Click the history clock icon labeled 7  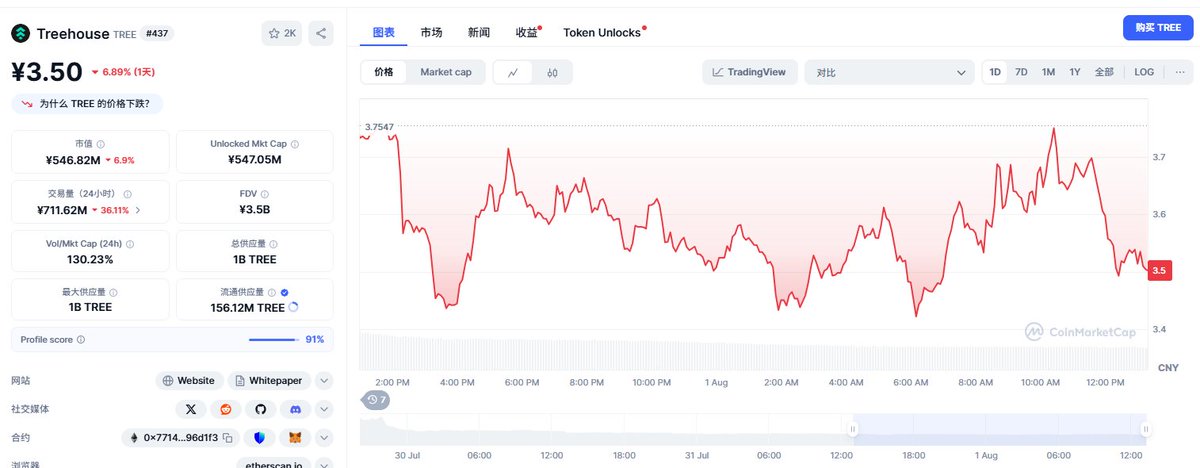coord(376,400)
